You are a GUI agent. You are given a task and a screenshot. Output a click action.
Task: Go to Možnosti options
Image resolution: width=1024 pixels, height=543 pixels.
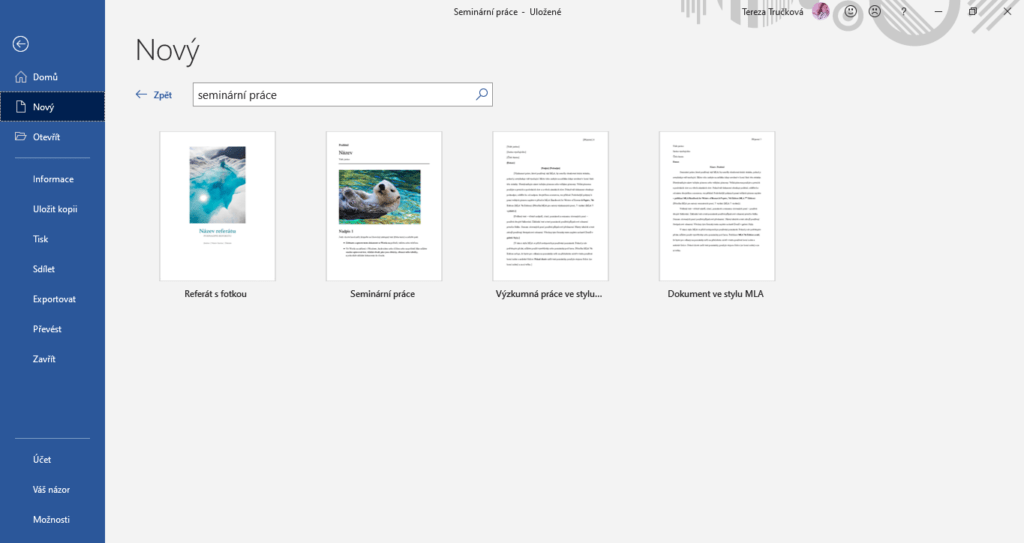(51, 520)
